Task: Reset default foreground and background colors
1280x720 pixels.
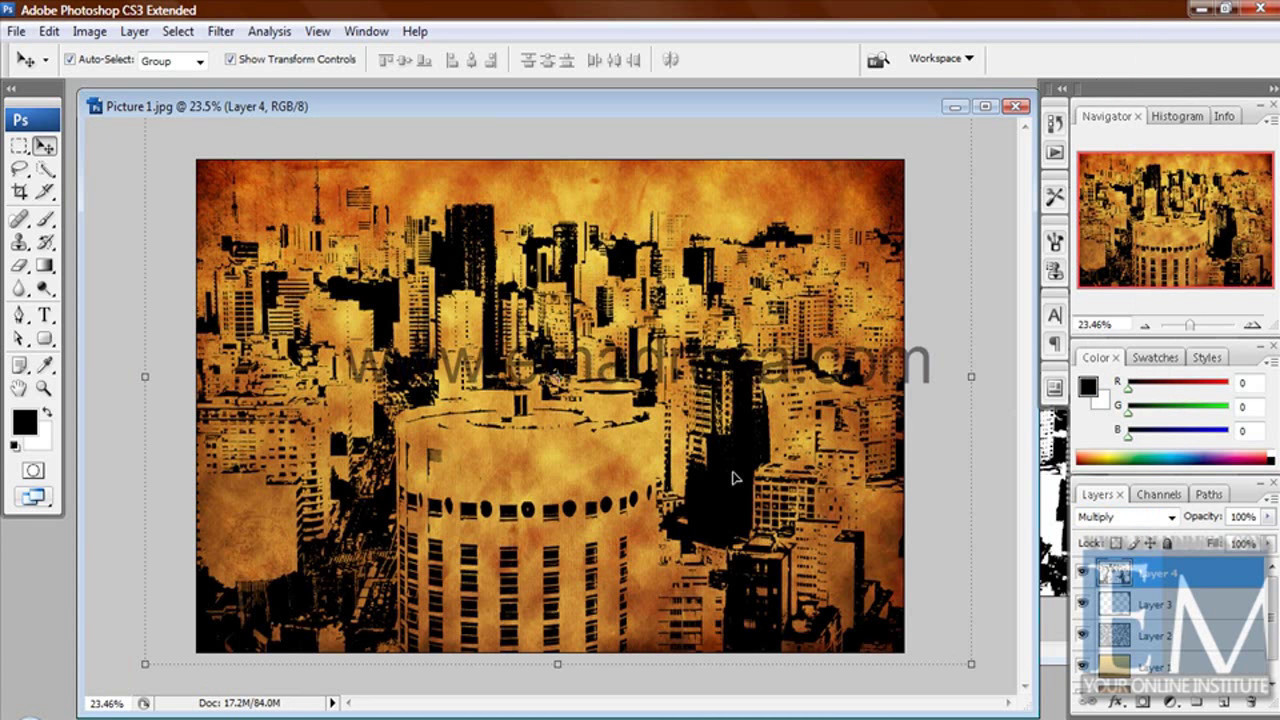Action: tap(15, 446)
